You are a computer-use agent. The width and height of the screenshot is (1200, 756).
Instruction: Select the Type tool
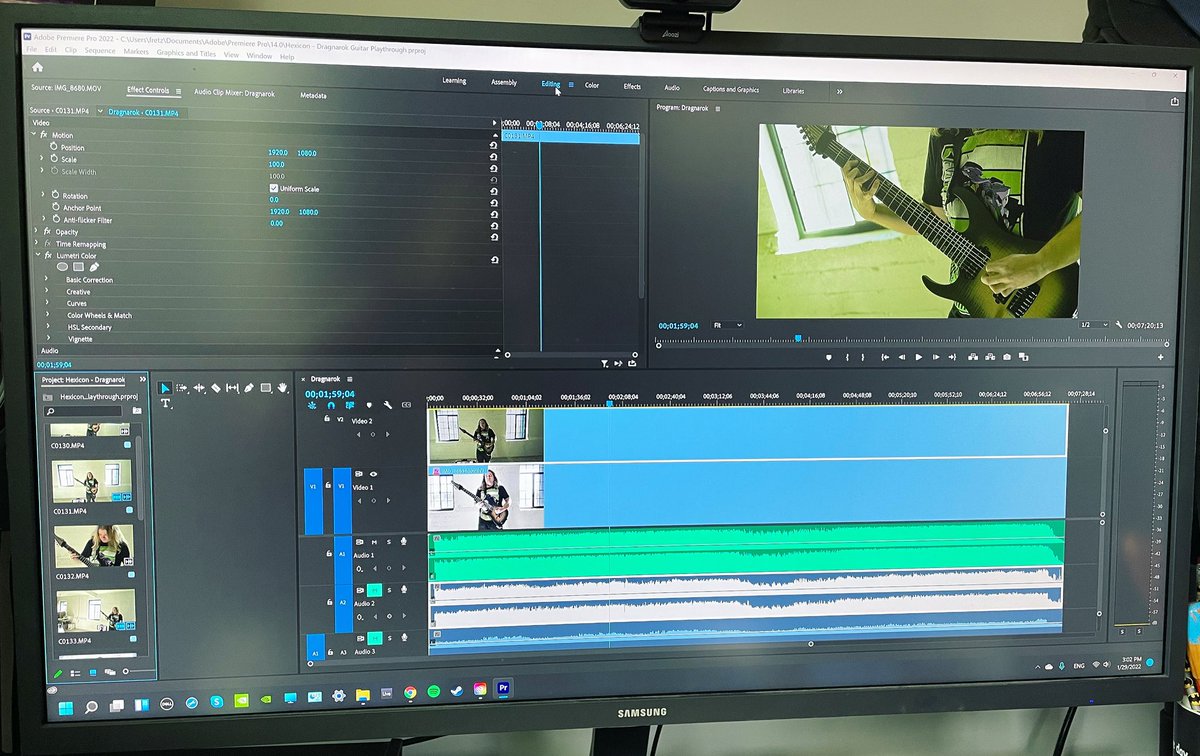coord(166,404)
